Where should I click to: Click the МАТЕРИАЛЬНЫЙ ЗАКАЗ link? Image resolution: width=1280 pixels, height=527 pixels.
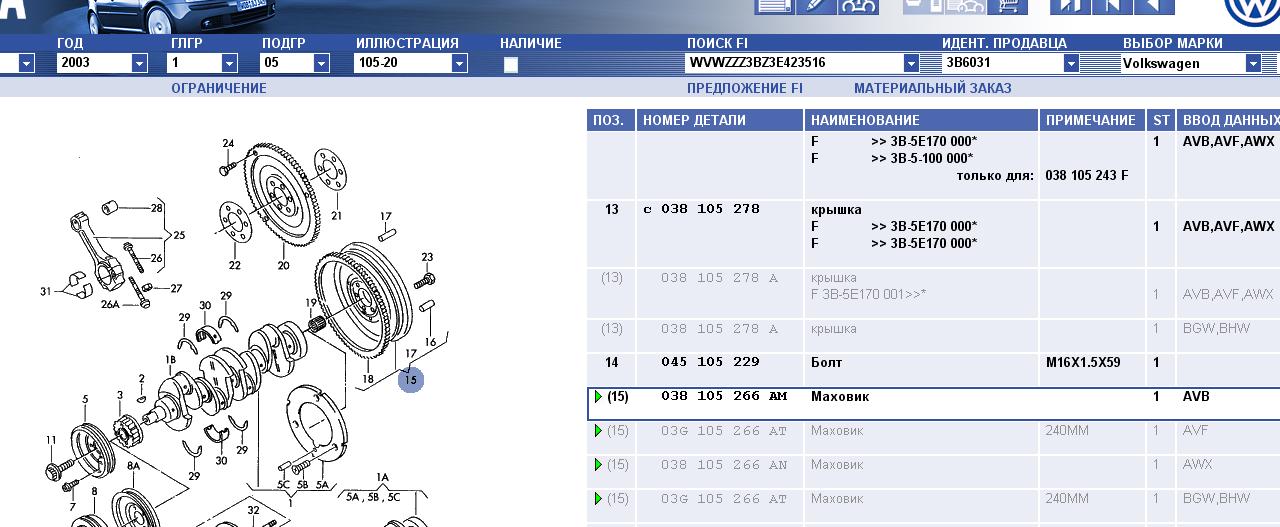coord(933,88)
